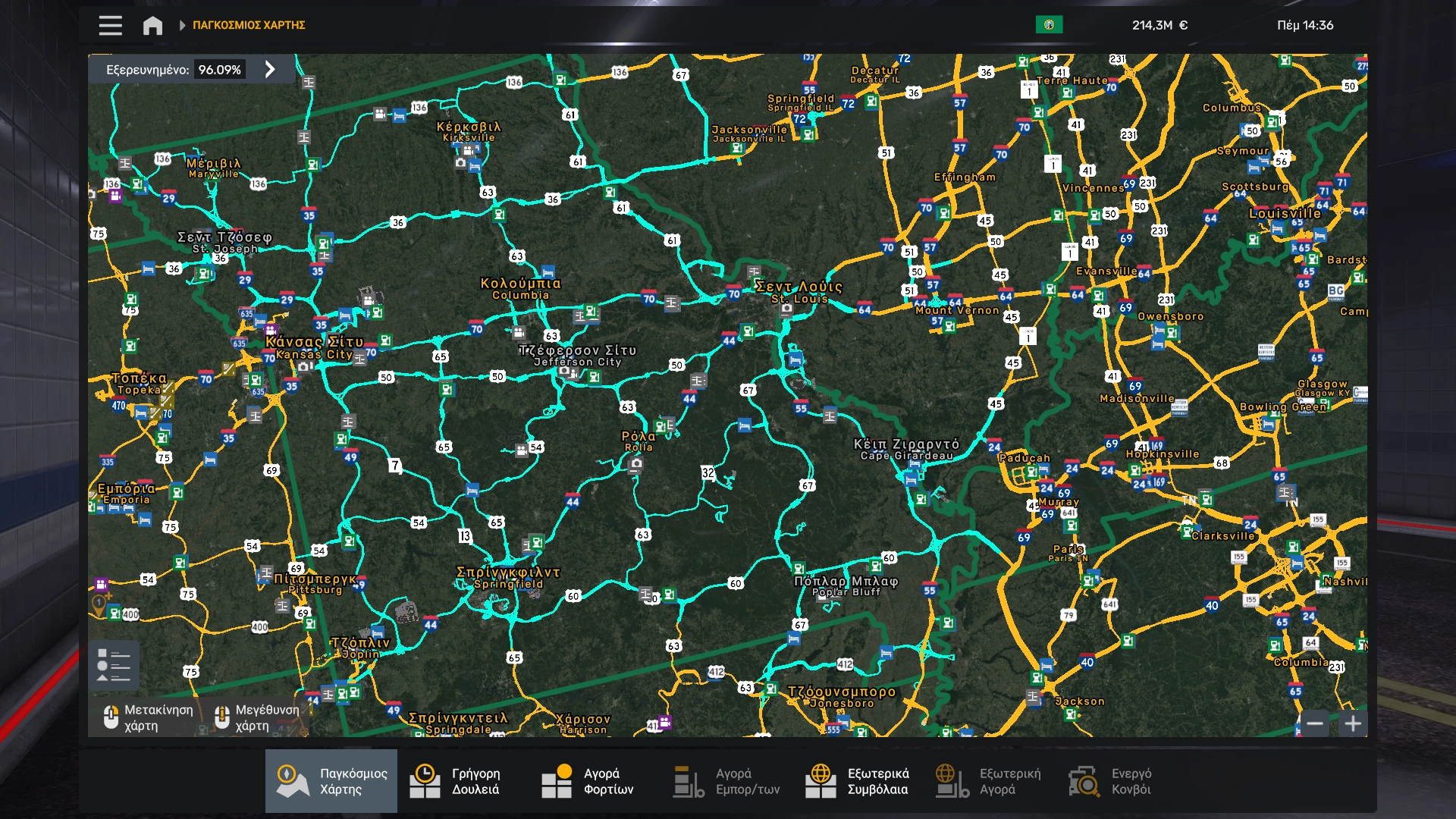Click the Kansas City map label
Screen dimensions: 1456x819
[x=314, y=343]
